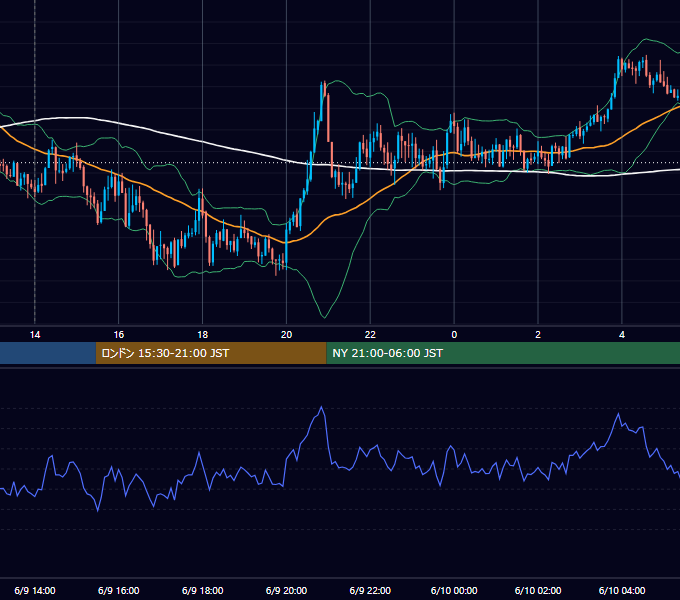Click the 18 hour label on price chart axis

203,335
